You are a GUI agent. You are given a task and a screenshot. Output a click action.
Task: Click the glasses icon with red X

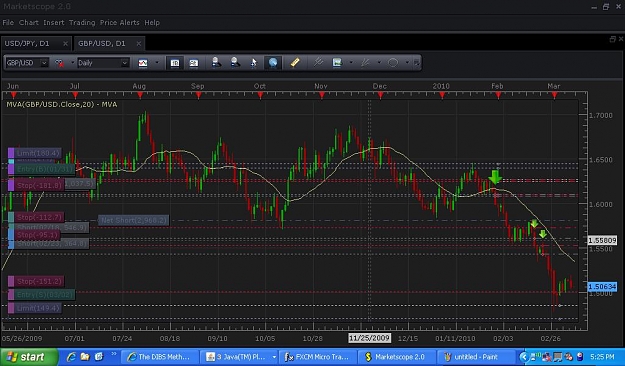click(59, 63)
